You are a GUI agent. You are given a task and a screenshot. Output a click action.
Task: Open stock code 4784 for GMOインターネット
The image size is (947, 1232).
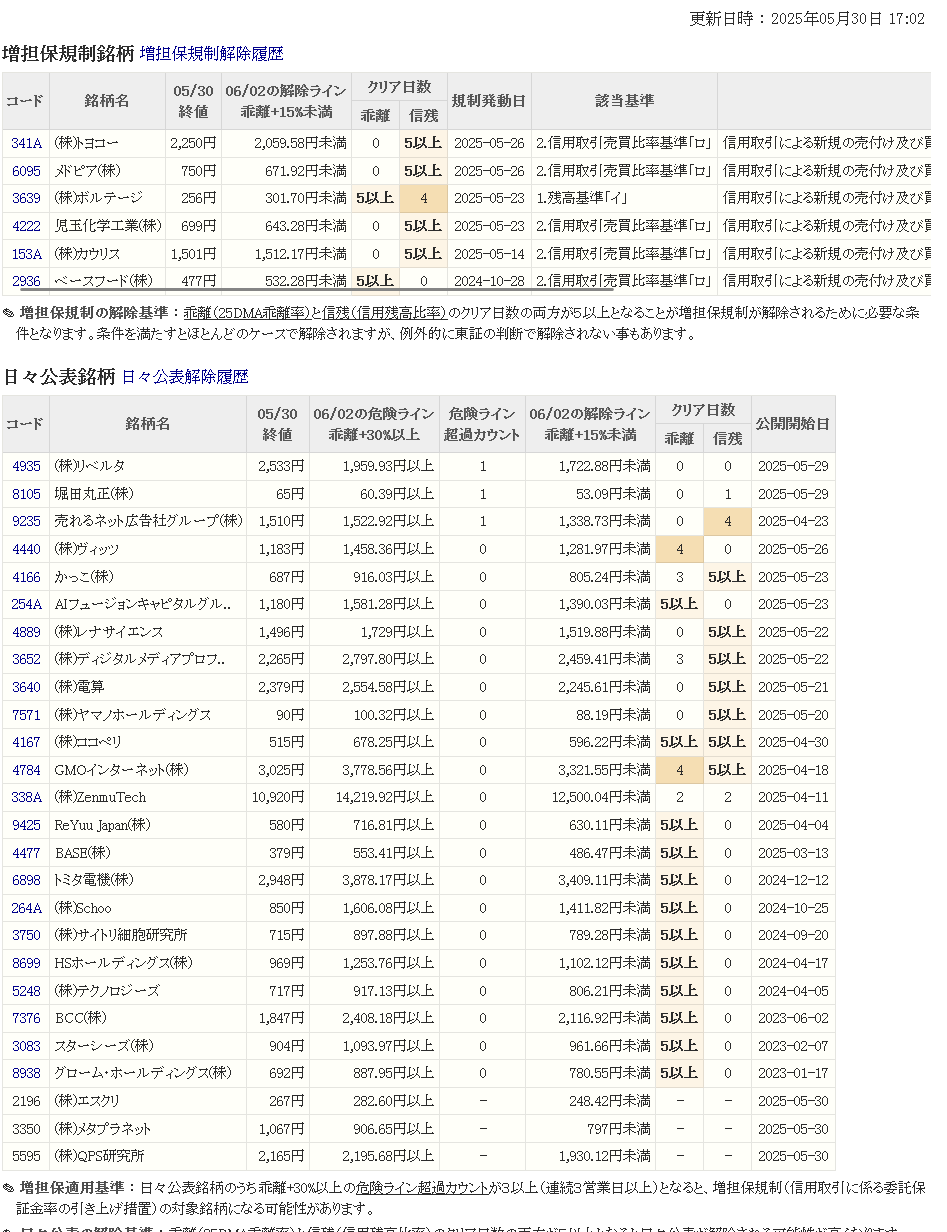26,770
